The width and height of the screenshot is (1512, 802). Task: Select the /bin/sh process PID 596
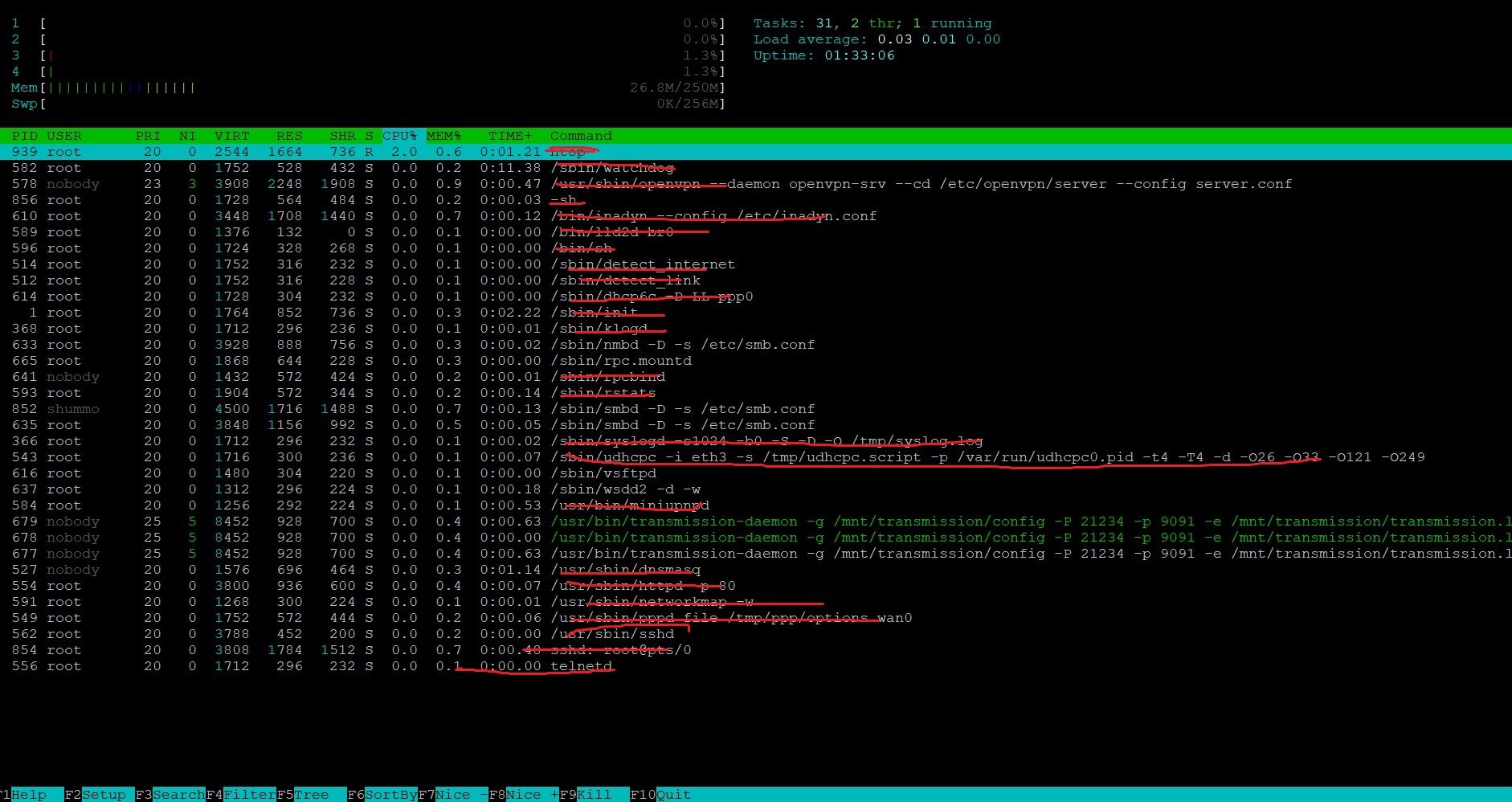pyautogui.click(x=756, y=248)
